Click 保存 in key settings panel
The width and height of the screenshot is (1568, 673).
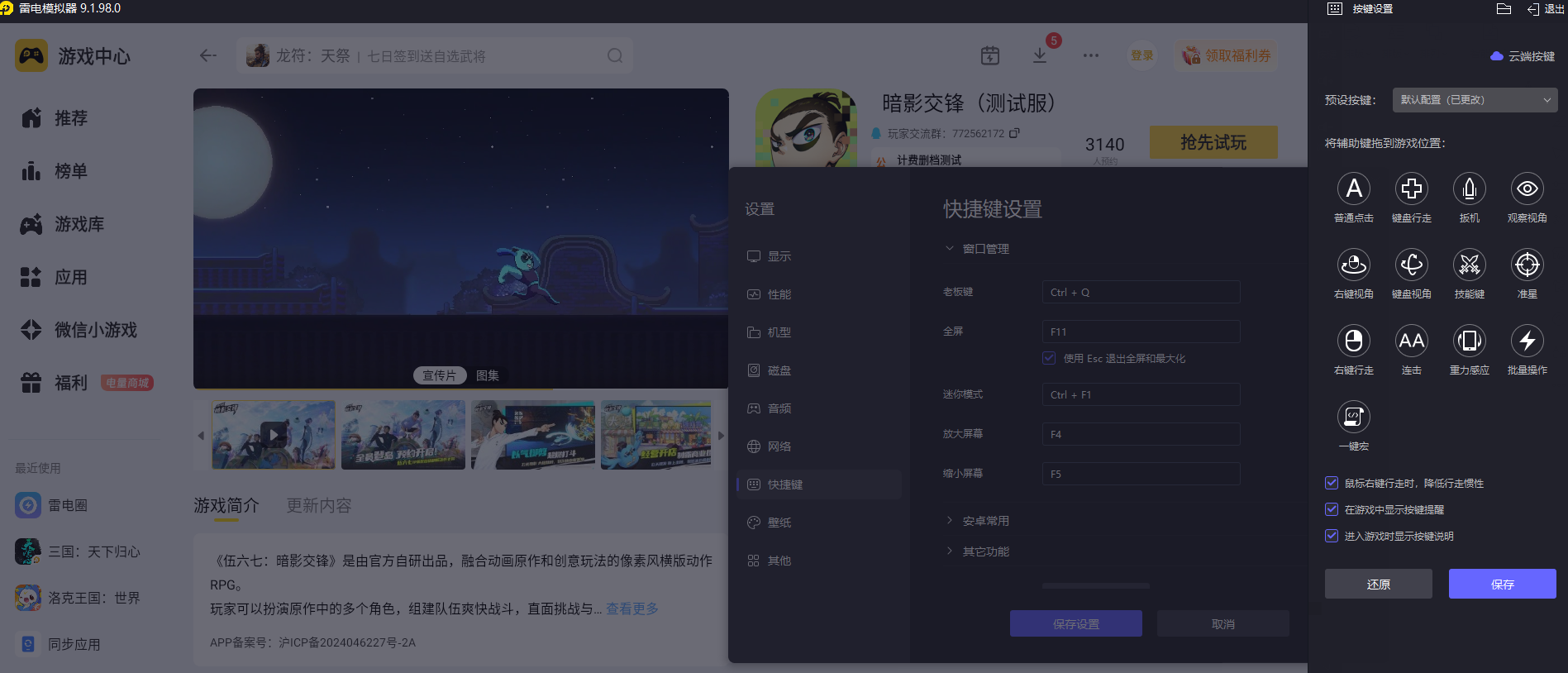click(1503, 585)
